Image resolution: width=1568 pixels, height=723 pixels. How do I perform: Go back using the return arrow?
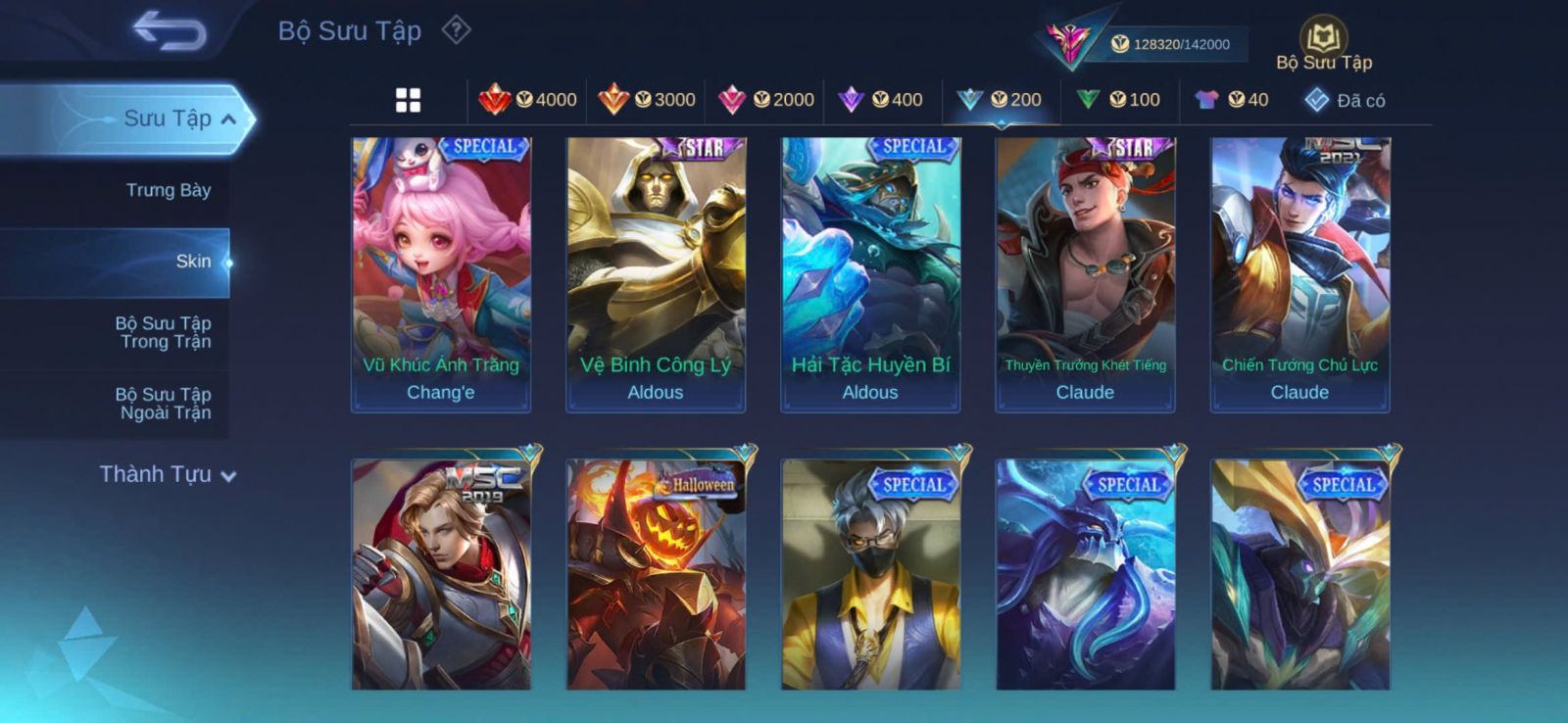tap(170, 30)
